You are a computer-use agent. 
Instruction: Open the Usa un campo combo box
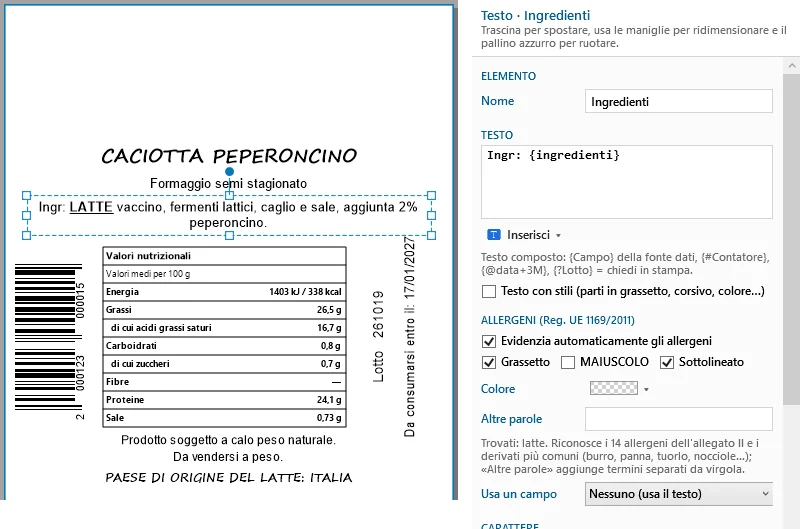[x=679, y=494]
